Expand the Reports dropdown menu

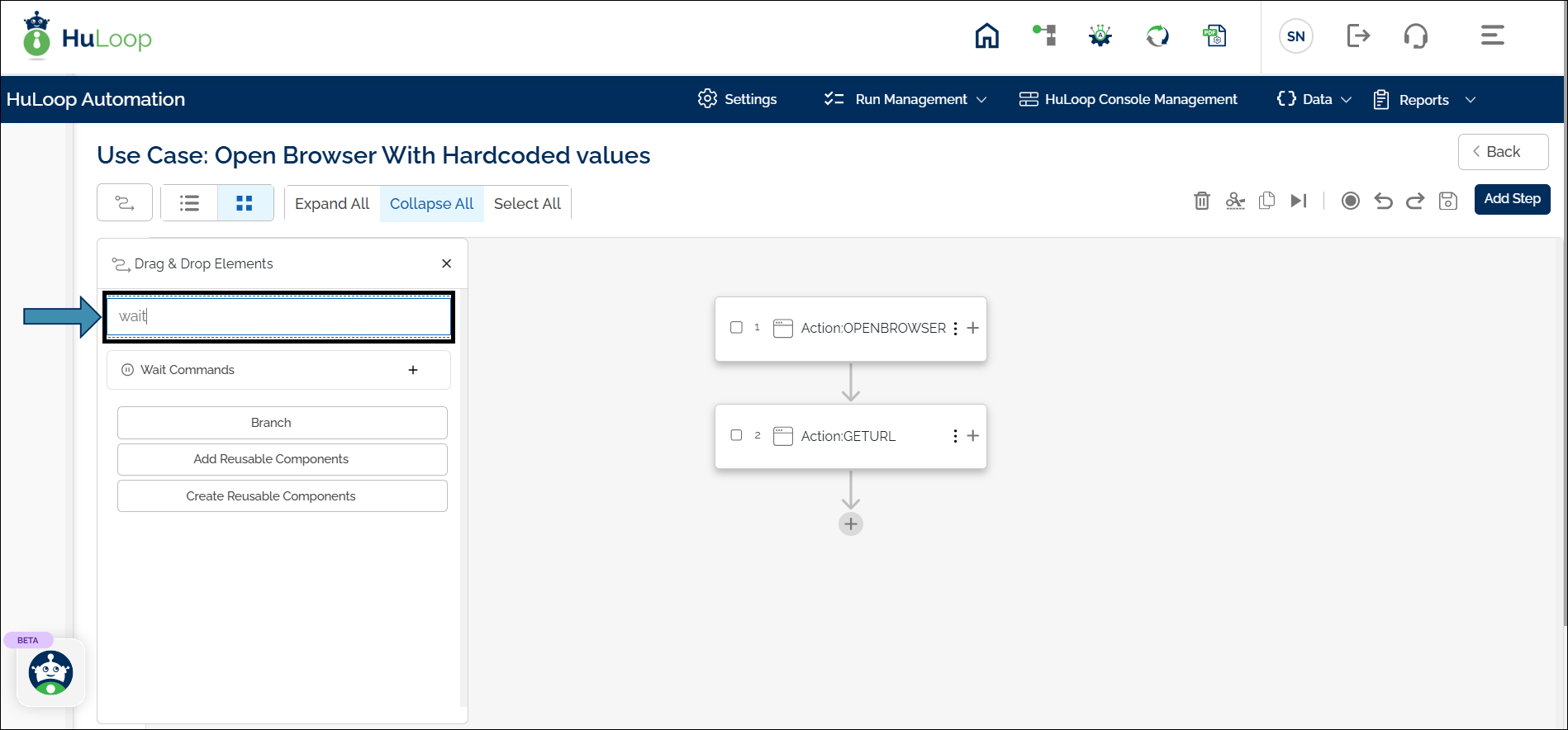(x=1424, y=100)
